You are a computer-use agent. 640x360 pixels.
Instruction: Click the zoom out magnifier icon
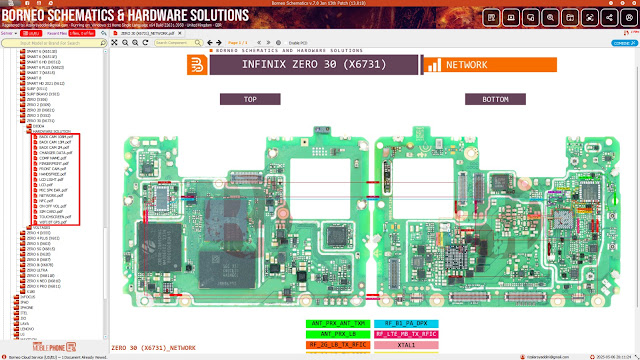125,42
